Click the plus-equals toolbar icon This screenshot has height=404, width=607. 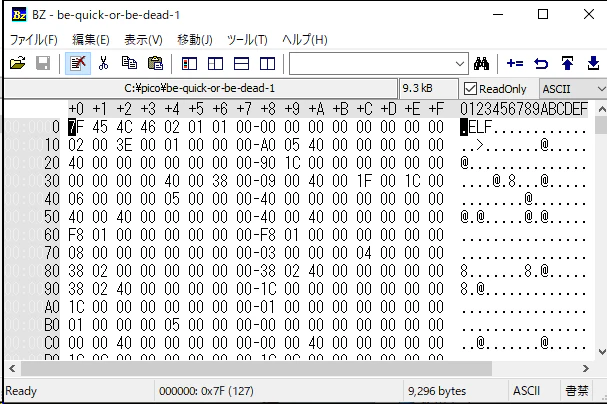[515, 63]
